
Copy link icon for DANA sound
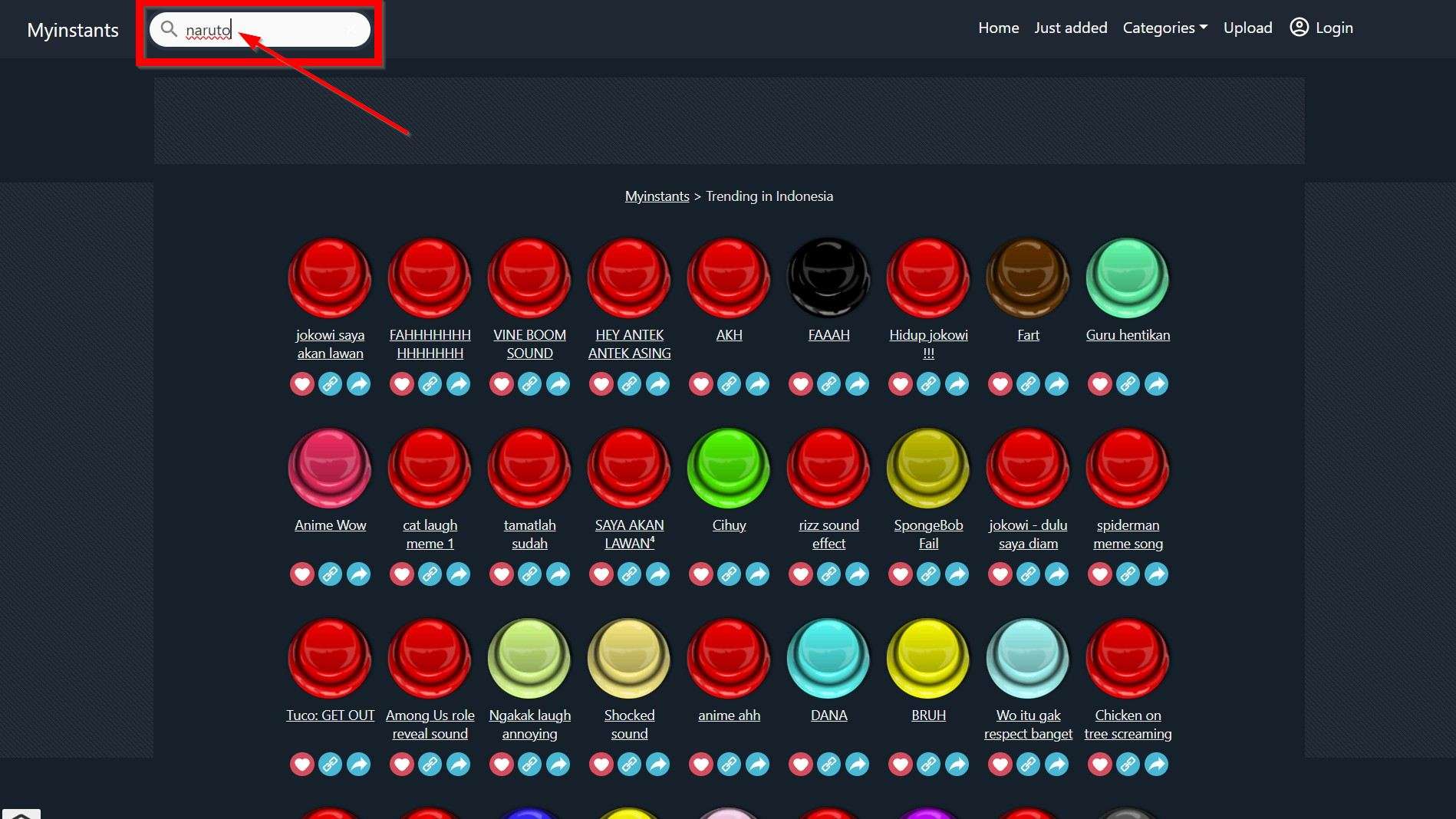[829, 764]
